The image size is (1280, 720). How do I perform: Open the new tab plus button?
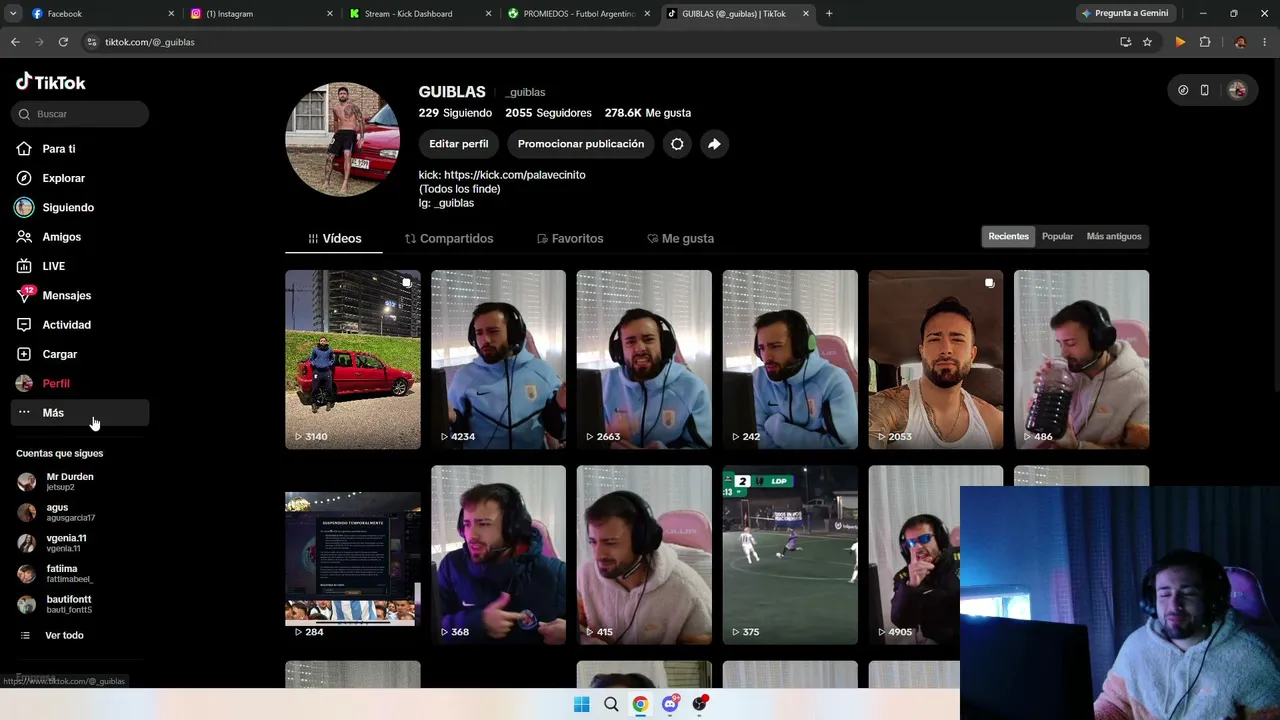[x=829, y=14]
